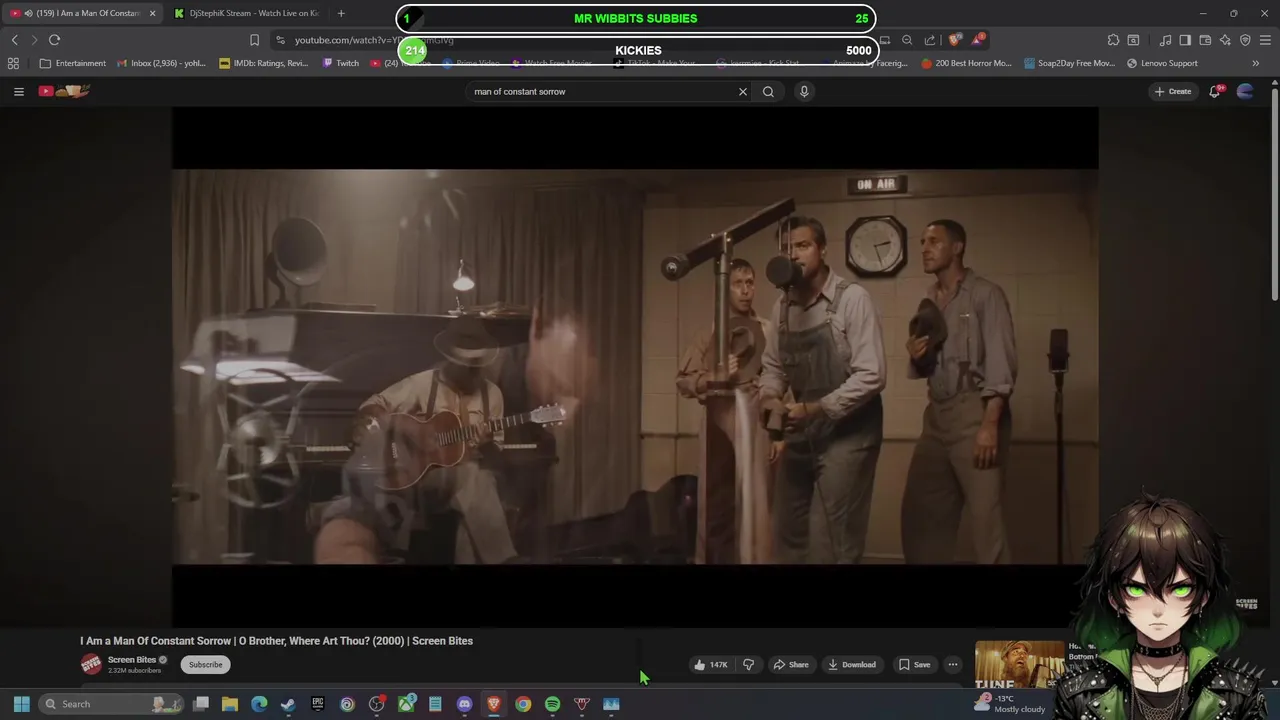Open Spotify from the taskbar
The height and width of the screenshot is (720, 1280).
click(x=552, y=704)
